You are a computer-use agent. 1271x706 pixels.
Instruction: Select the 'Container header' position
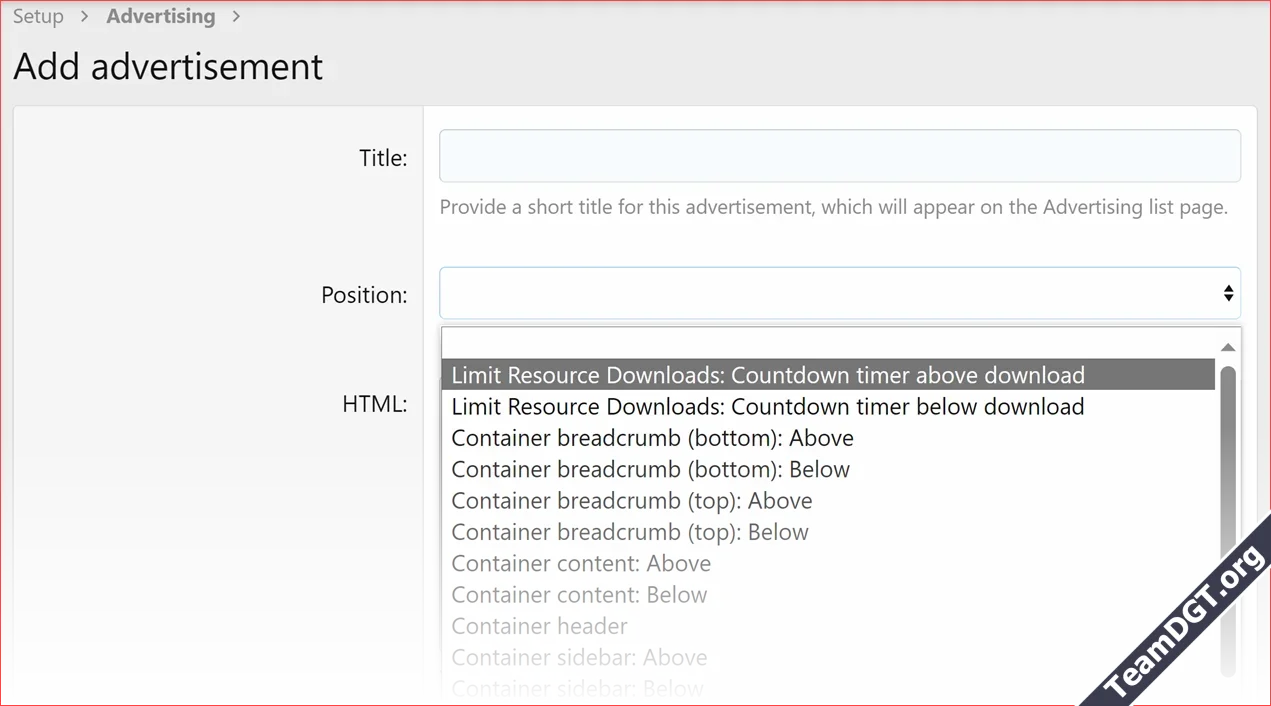[539, 626]
